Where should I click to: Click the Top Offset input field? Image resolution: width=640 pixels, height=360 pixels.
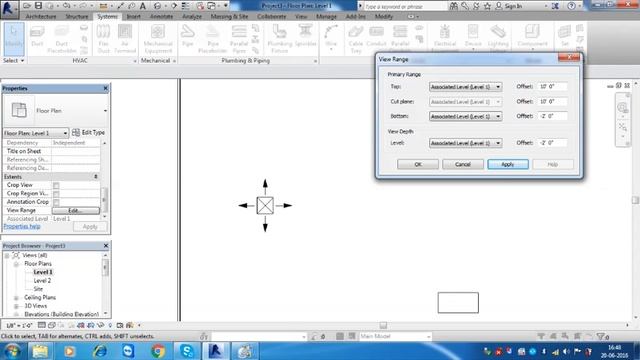(552, 87)
